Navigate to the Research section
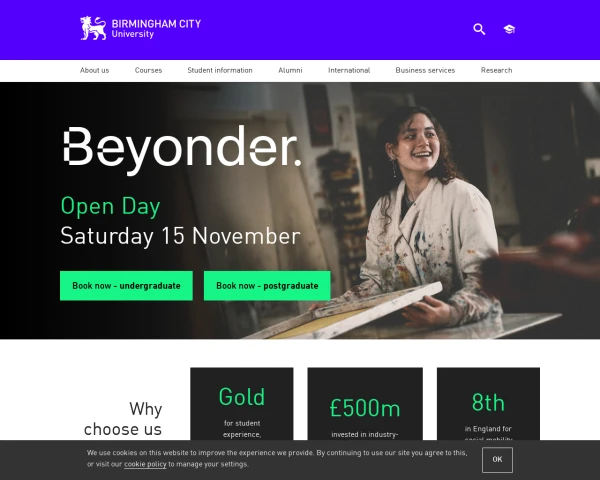This screenshot has width=600, height=480. pos(496,70)
